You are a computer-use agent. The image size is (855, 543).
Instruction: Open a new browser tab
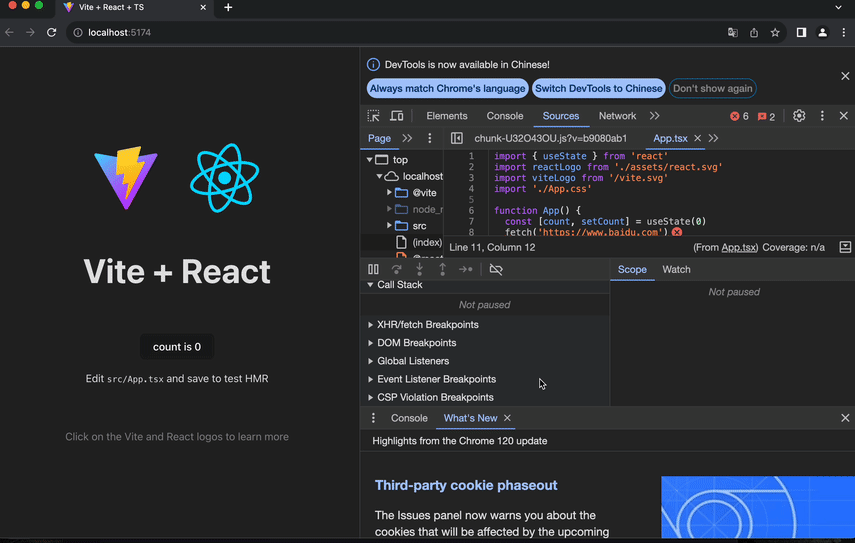(x=228, y=8)
